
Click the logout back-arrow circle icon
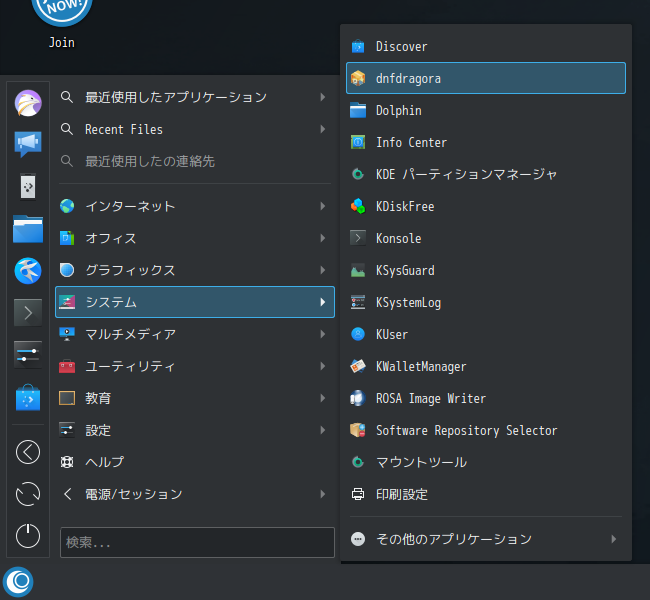(28, 452)
